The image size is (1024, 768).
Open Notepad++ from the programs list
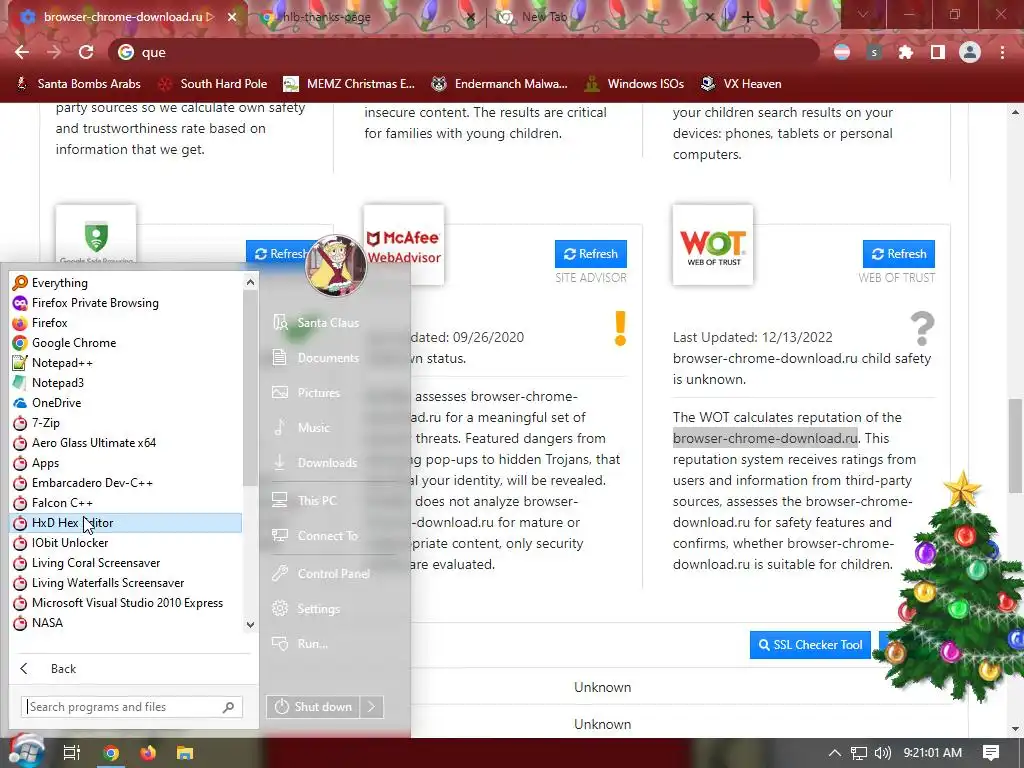126,362
